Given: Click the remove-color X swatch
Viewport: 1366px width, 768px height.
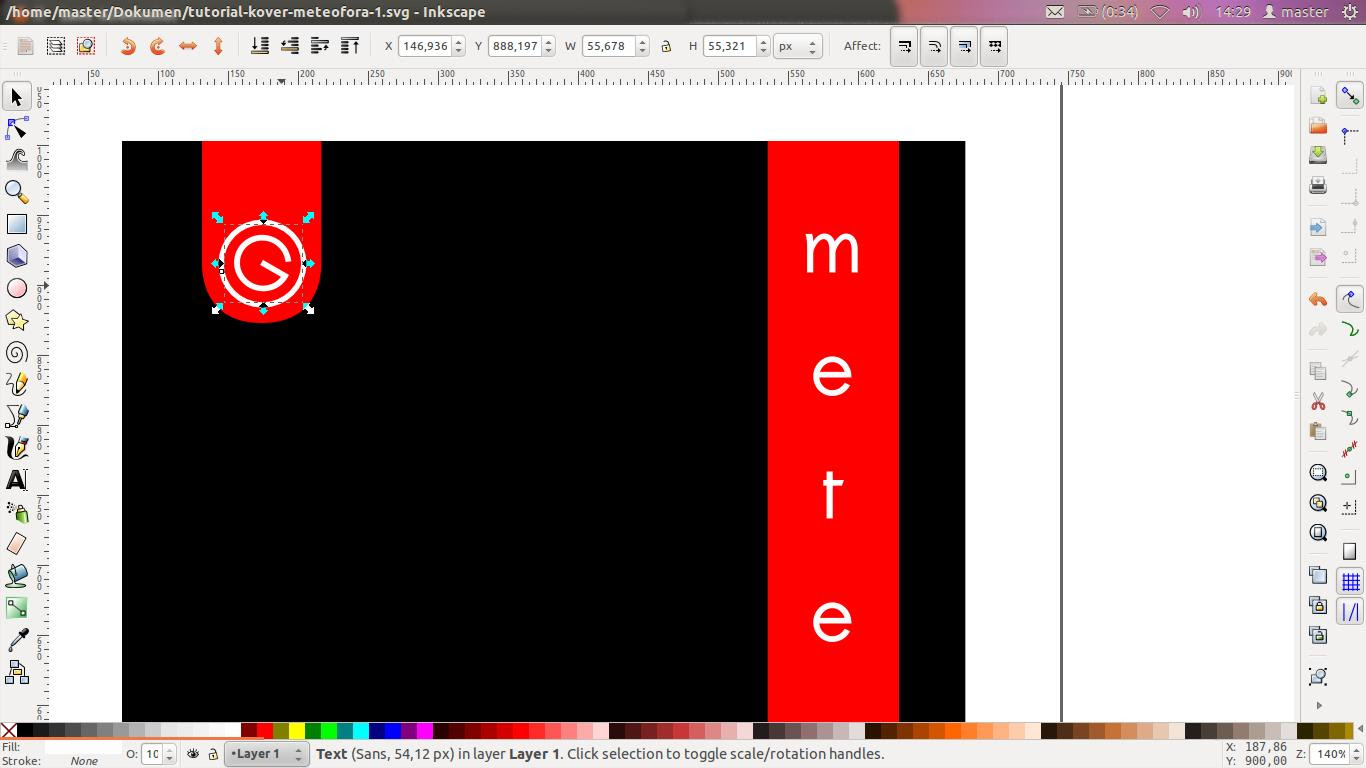Looking at the screenshot, I should 8,731.
